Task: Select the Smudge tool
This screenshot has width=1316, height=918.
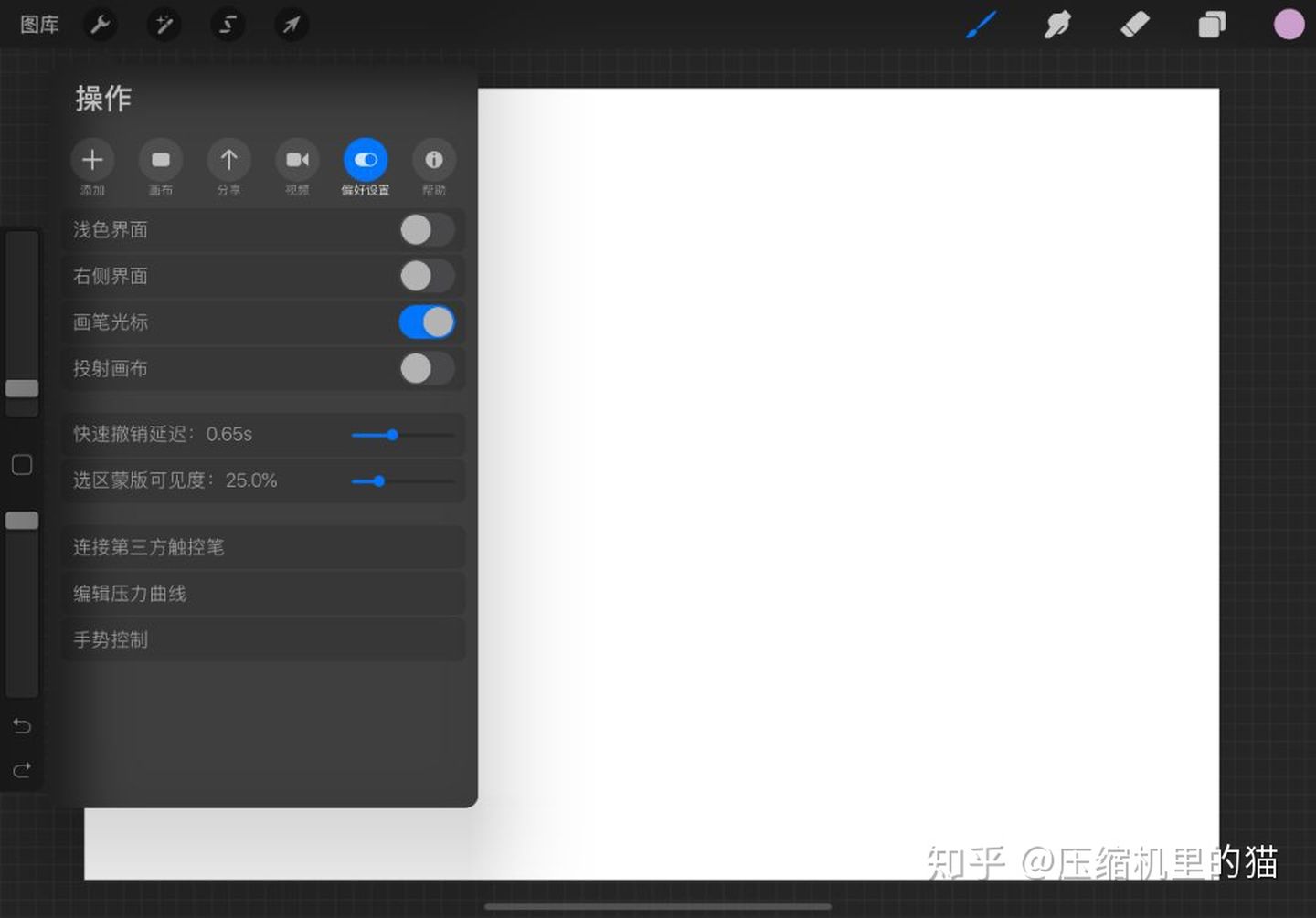Action: 1057,25
